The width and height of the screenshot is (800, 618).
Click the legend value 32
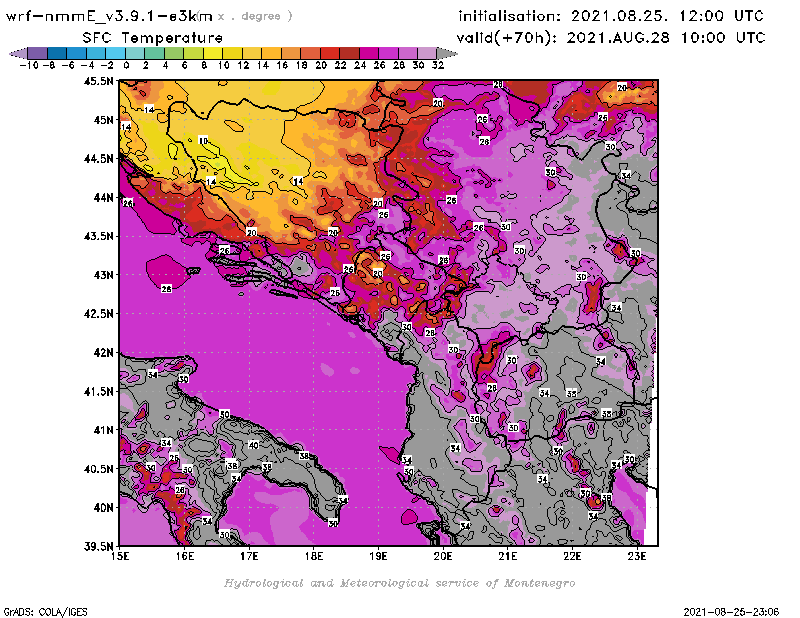438,65
